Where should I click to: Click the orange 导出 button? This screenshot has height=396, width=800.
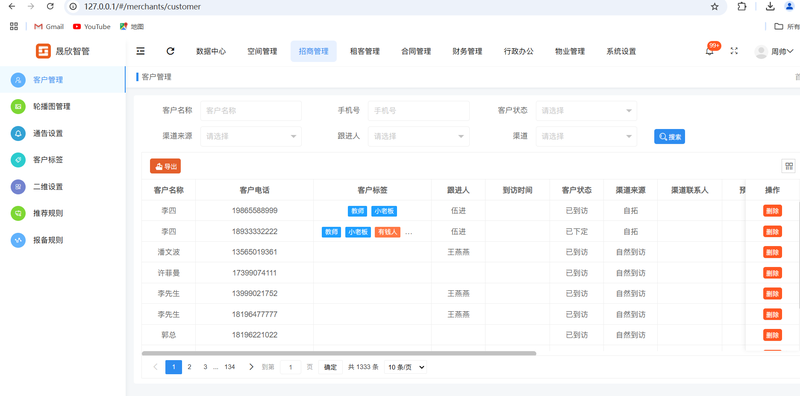pyautogui.click(x=165, y=166)
